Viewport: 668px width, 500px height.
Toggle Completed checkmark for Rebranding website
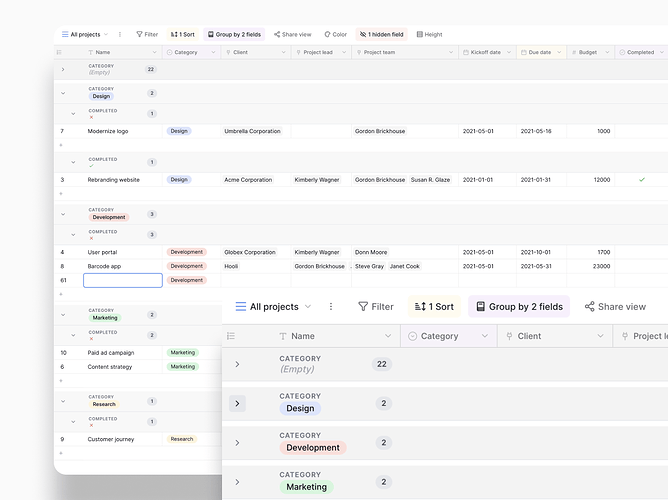(x=642, y=180)
